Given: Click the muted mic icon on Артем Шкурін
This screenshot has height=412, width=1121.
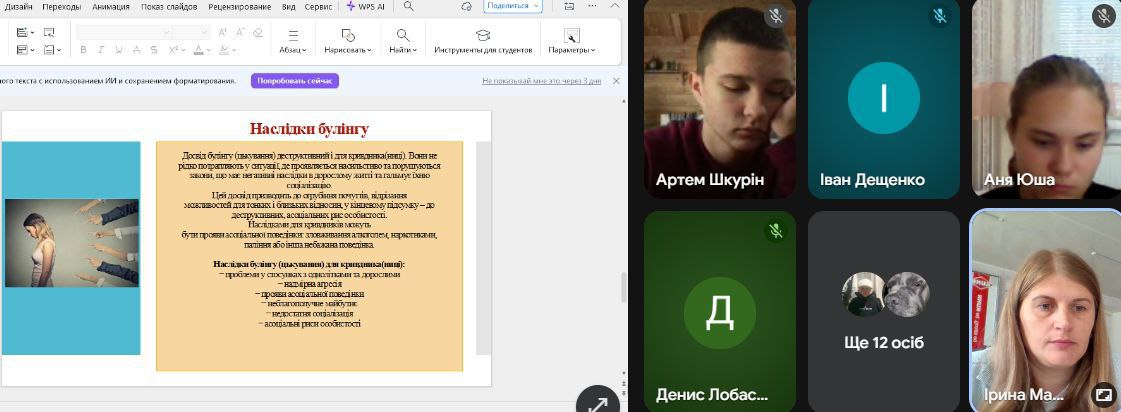Looking at the screenshot, I should (775, 16).
